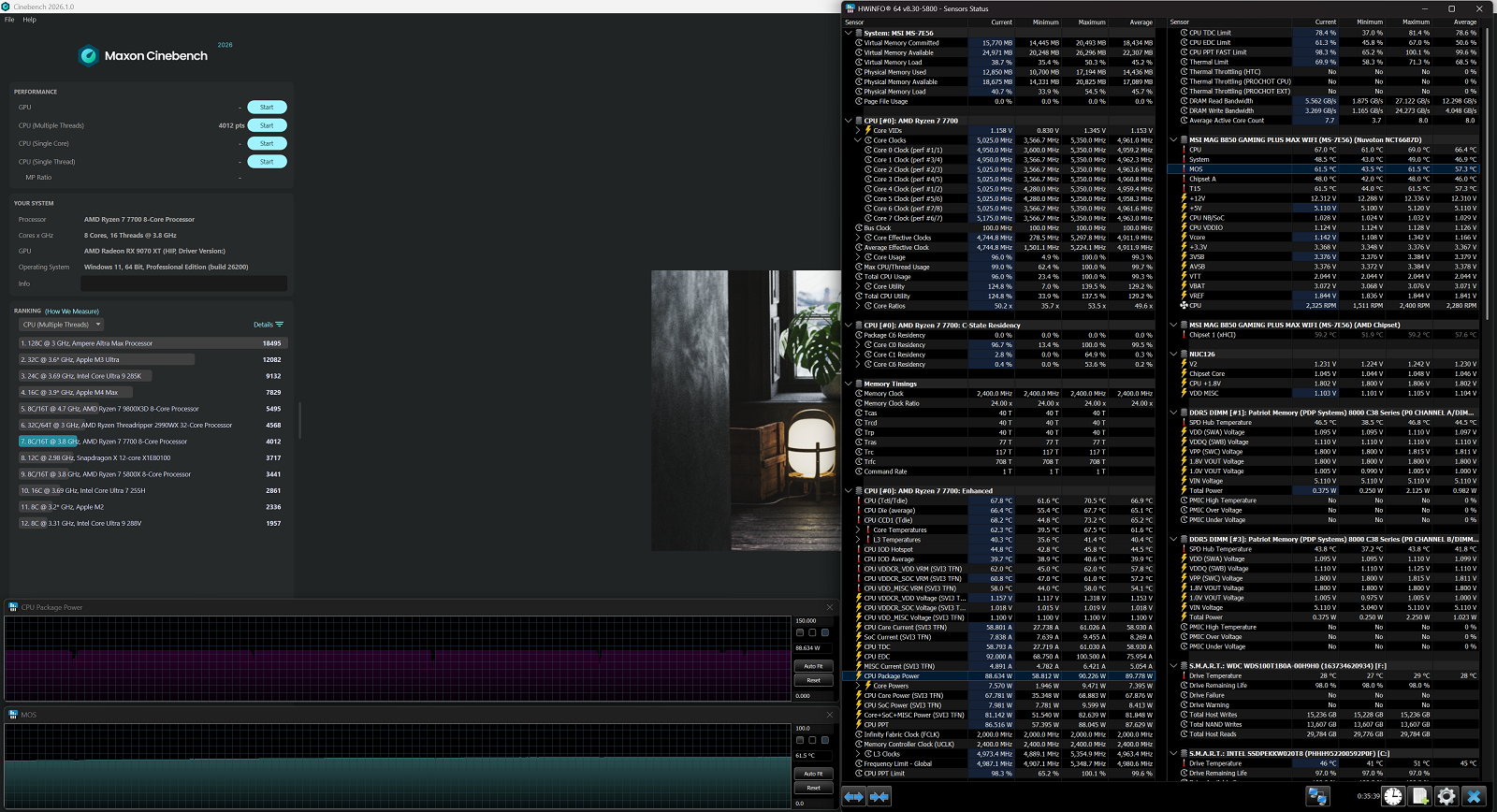The height and width of the screenshot is (812, 1497).
Task: Open the Help menu in Cinebench
Action: tap(29, 20)
